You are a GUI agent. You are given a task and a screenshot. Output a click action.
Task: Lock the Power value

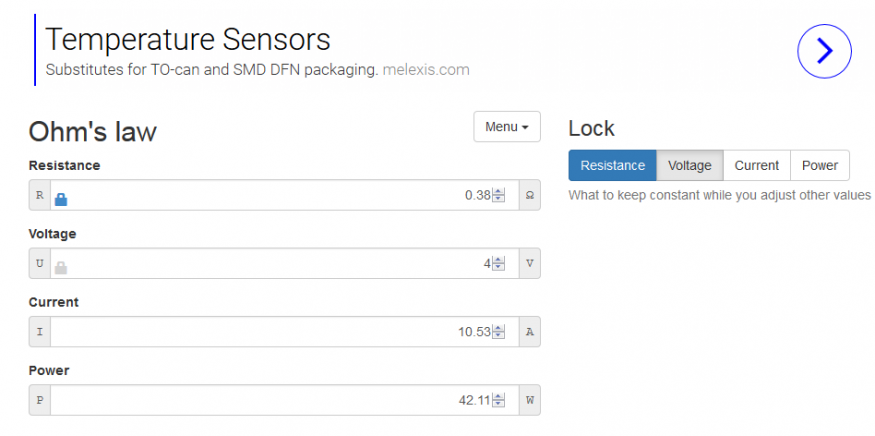(x=820, y=166)
